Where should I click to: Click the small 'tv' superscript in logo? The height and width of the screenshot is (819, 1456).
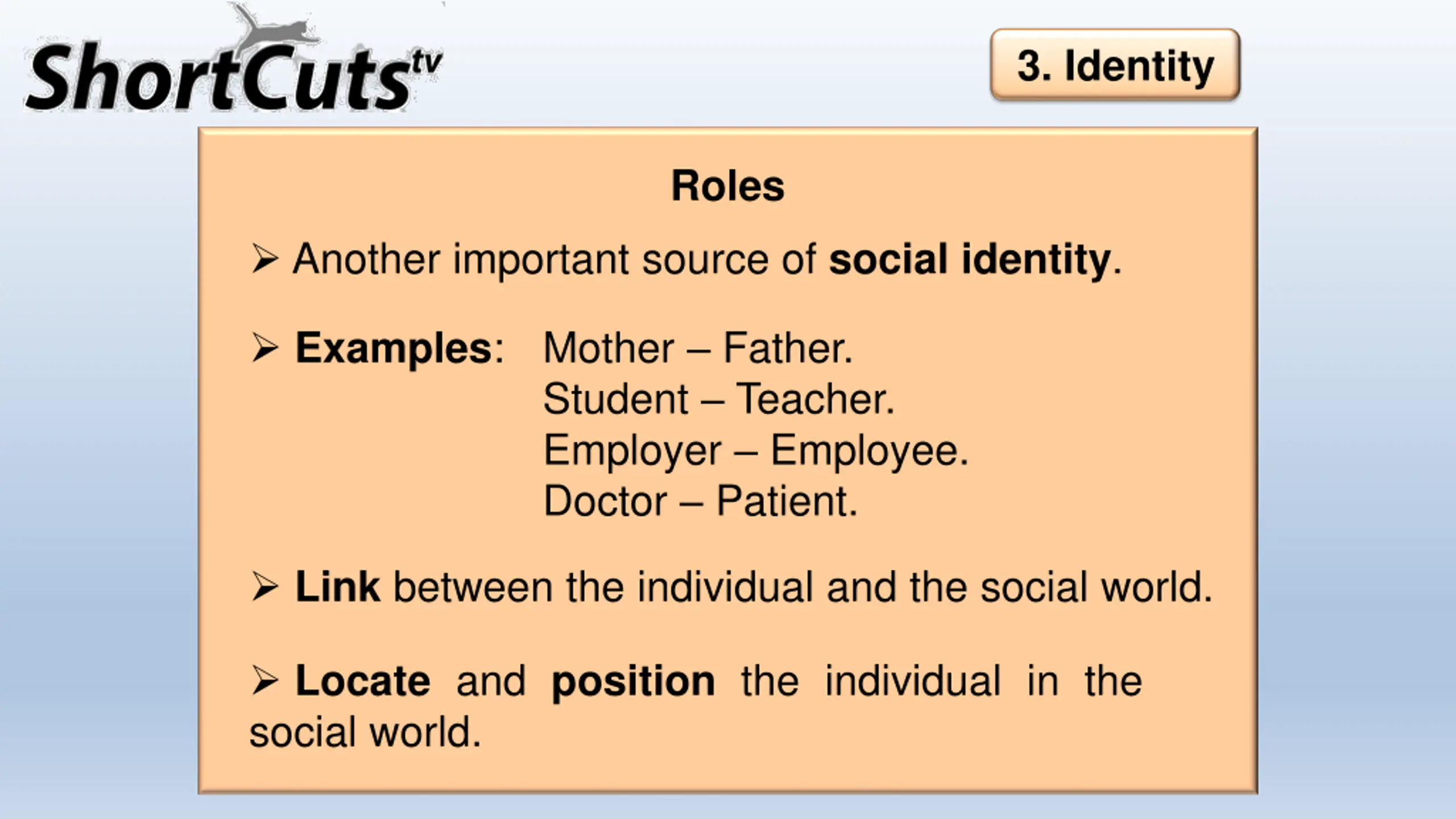tap(427, 63)
